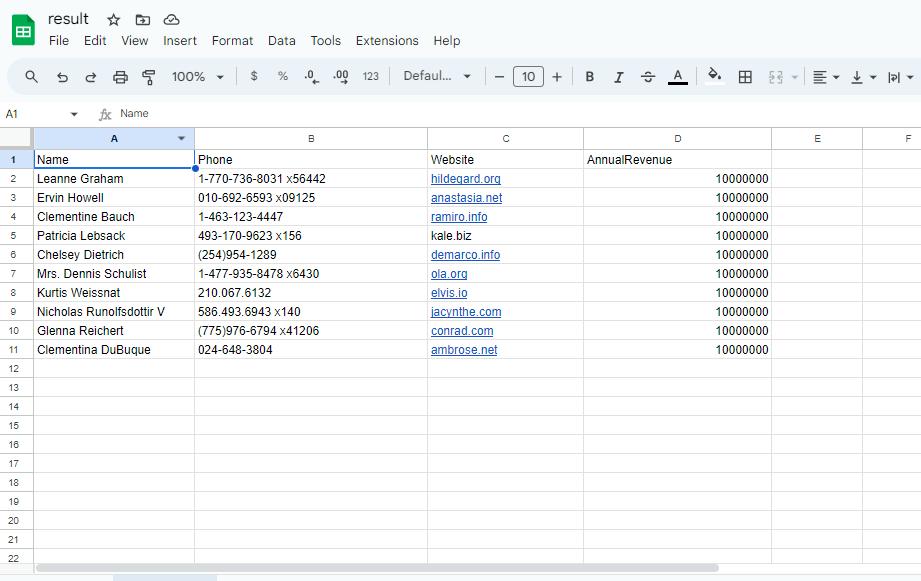The image size is (921, 581).
Task: Open vertical align dropdown
Action: coord(863,77)
